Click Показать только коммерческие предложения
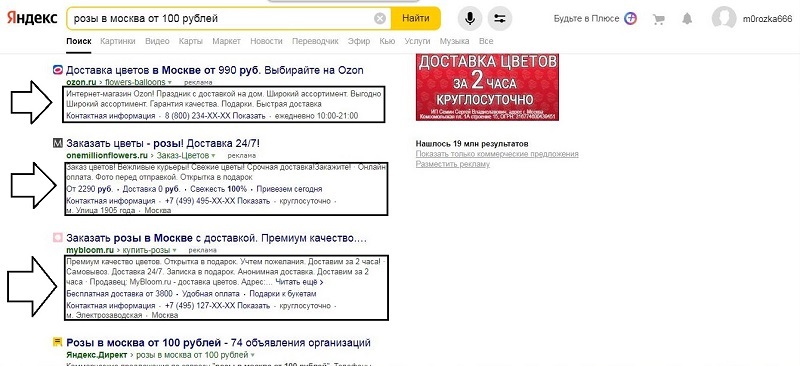800x366 pixels. (x=497, y=154)
